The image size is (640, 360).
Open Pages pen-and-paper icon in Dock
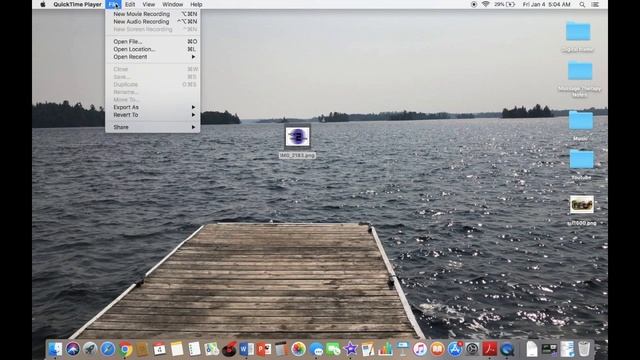[x=367, y=349]
